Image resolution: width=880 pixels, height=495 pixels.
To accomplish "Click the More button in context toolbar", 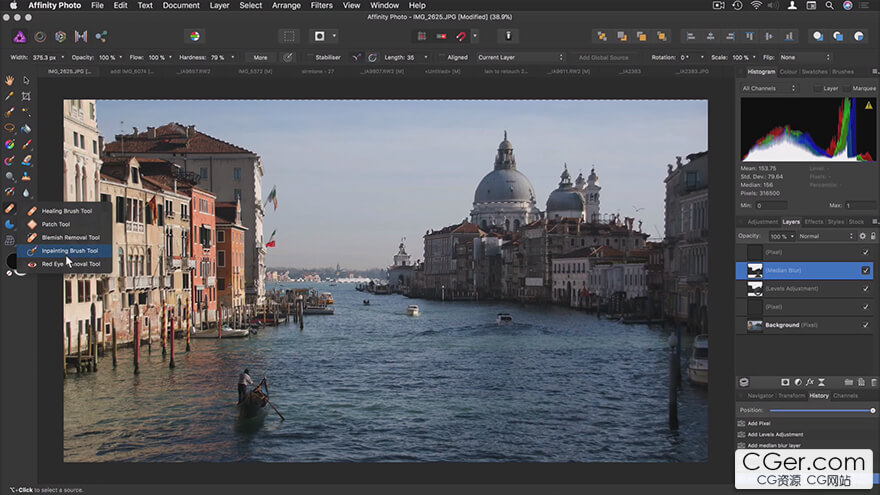I will click(260, 57).
